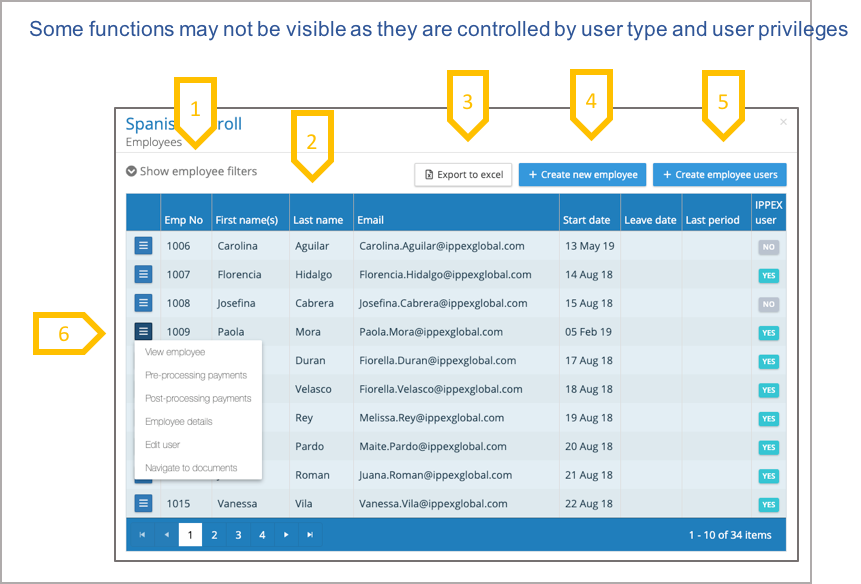Screen dimensions: 861x584
Task: Toggle IPPEX user NO badge for Carolina
Action: tap(768, 247)
